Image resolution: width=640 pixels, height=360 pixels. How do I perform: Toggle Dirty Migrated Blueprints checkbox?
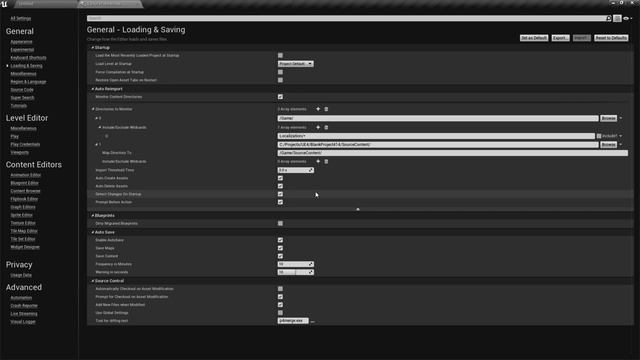click(x=280, y=223)
